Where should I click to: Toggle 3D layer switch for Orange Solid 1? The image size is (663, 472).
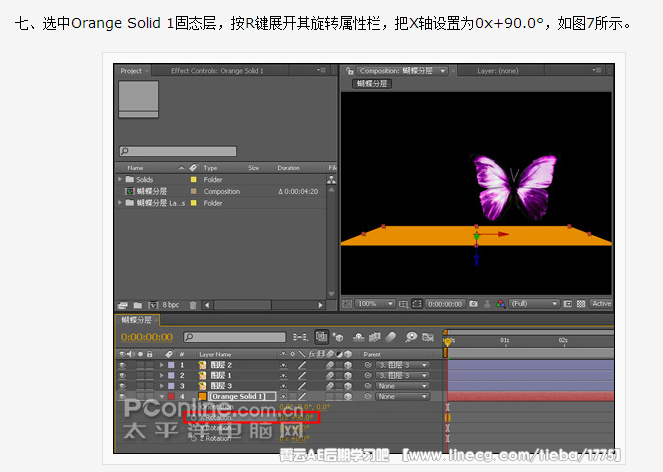348,397
